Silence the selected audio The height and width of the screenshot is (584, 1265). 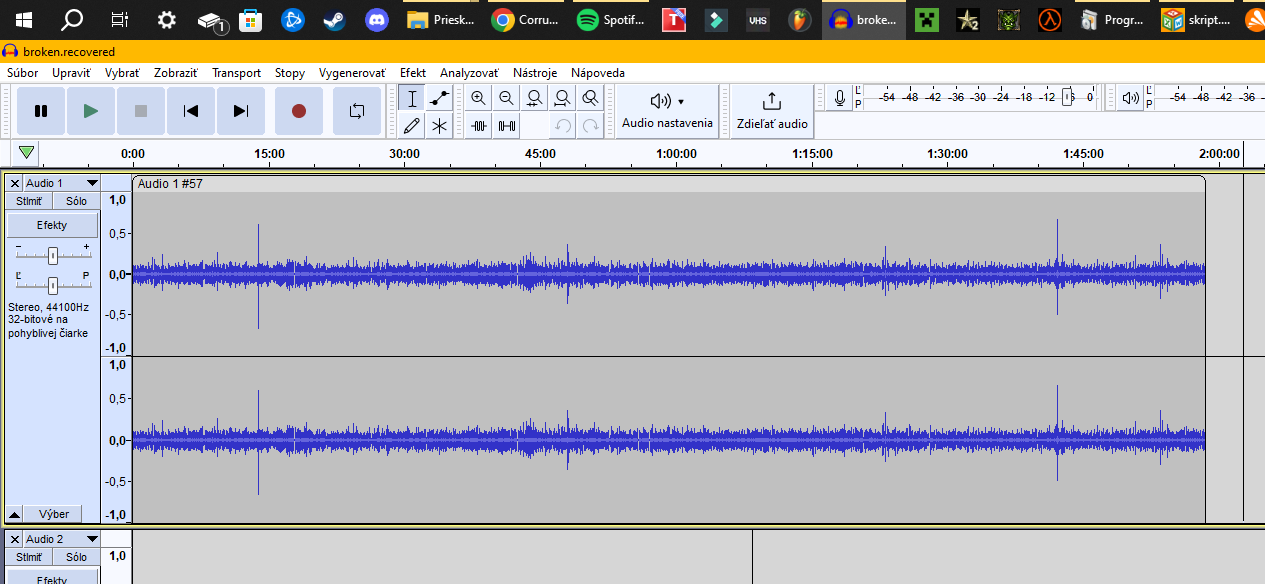(x=506, y=126)
